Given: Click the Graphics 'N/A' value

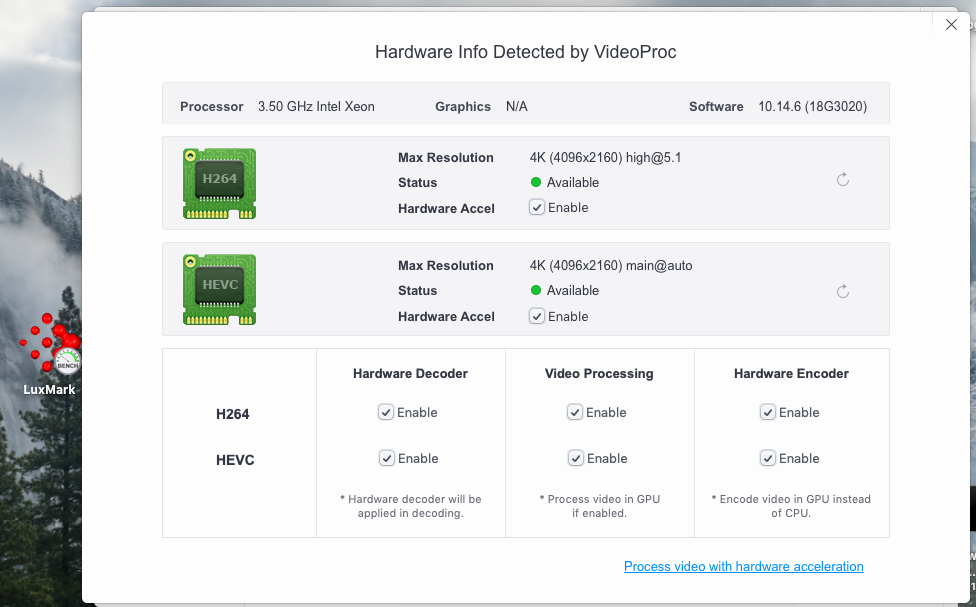Looking at the screenshot, I should click(x=517, y=106).
